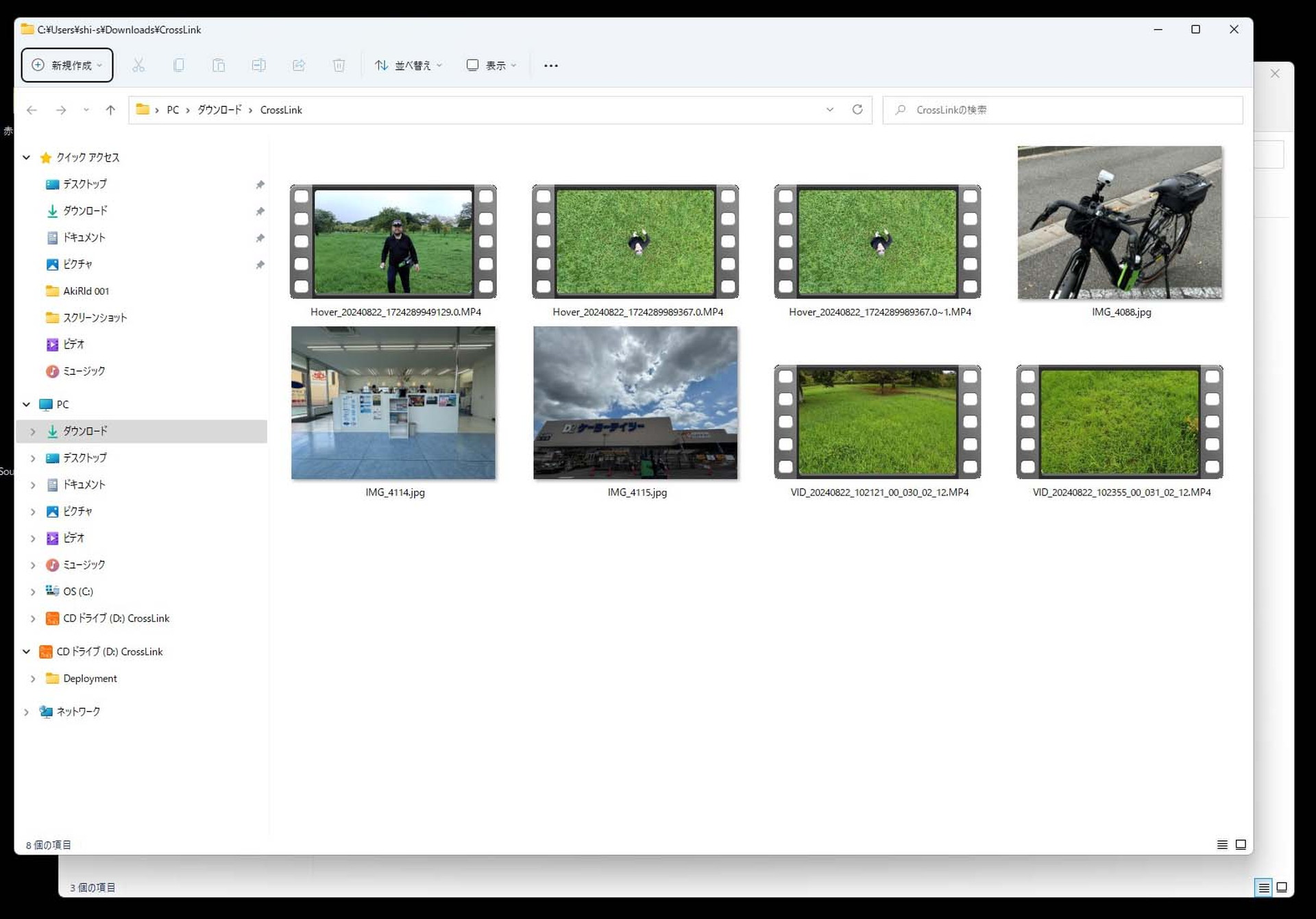Collapse the クイック アクセス section
This screenshot has width=1316, height=919.
point(26,157)
